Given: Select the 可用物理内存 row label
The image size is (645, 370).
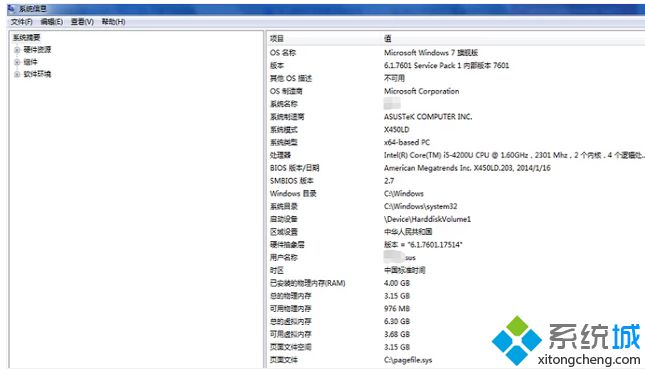Looking at the screenshot, I should point(290,309).
